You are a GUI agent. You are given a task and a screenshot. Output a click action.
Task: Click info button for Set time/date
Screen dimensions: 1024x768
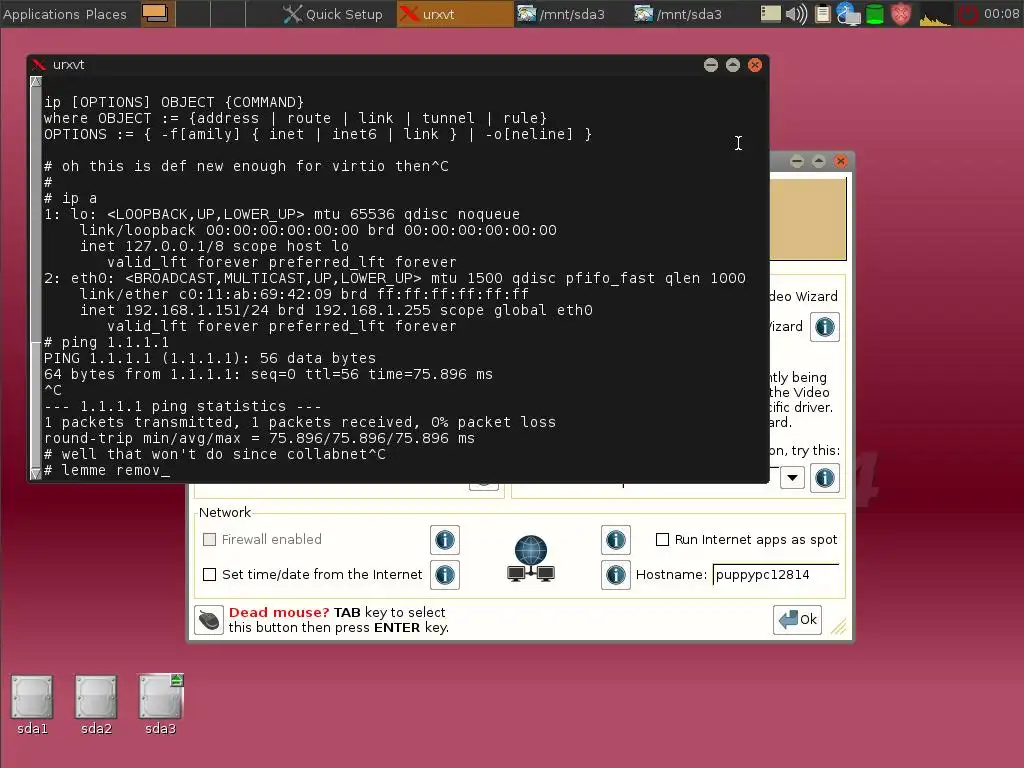pos(445,575)
